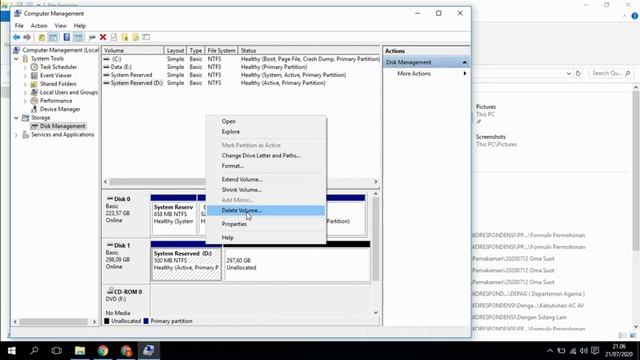Open the Action menu
This screenshot has height=360, width=640.
(39, 26)
